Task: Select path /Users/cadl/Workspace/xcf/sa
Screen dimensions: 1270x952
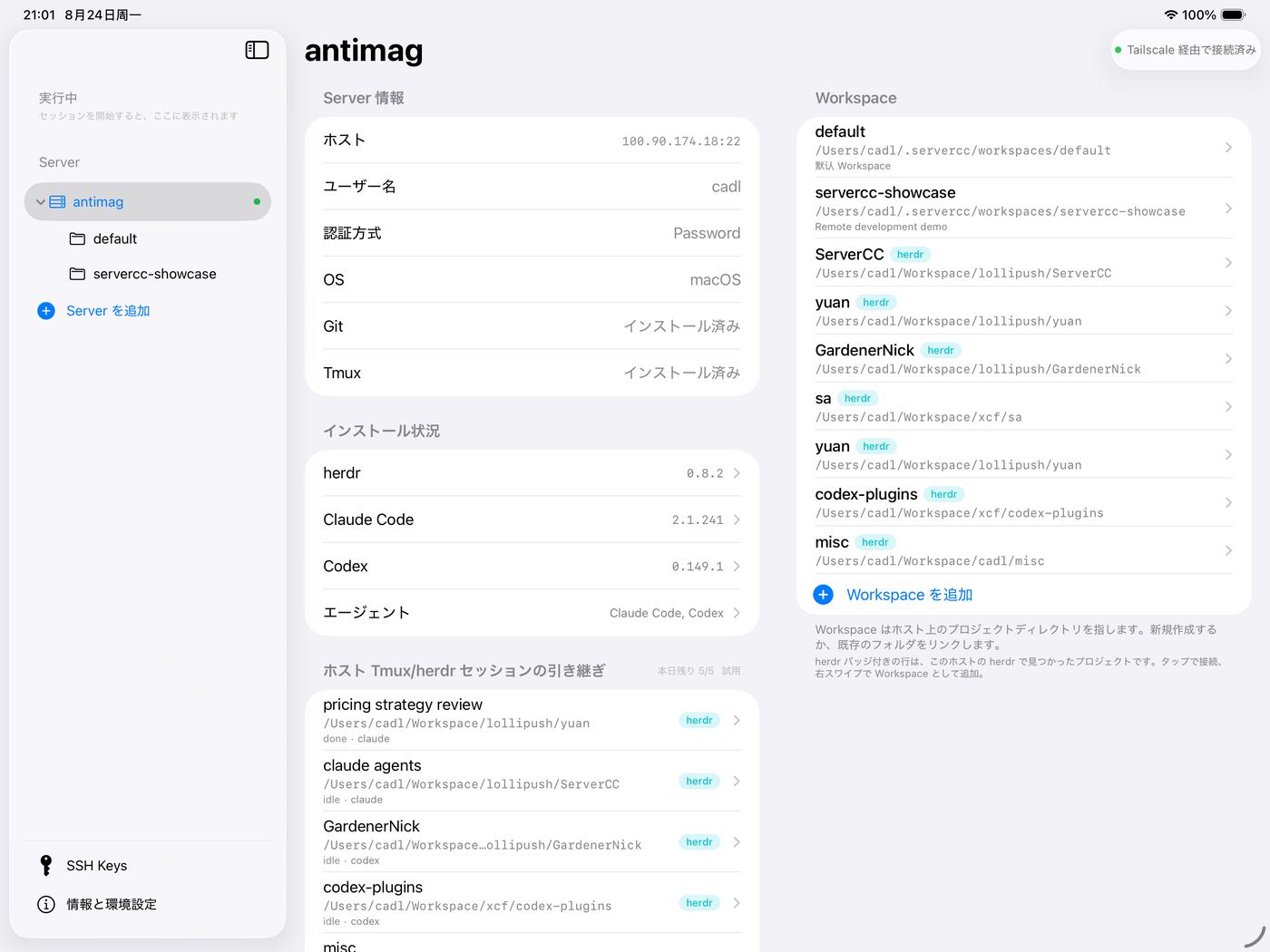Action: [x=918, y=418]
